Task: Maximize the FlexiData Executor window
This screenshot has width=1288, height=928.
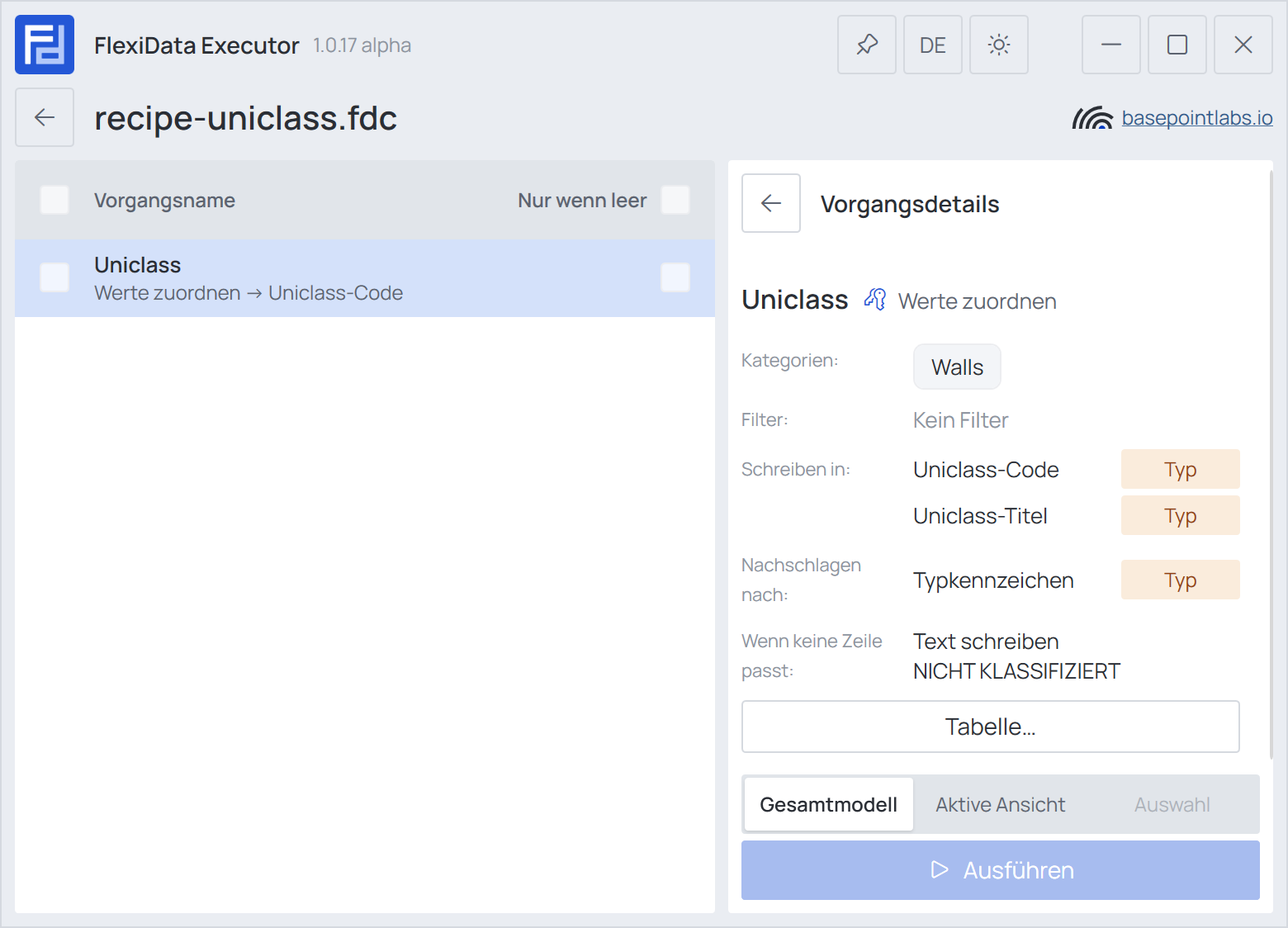Action: tap(1177, 45)
